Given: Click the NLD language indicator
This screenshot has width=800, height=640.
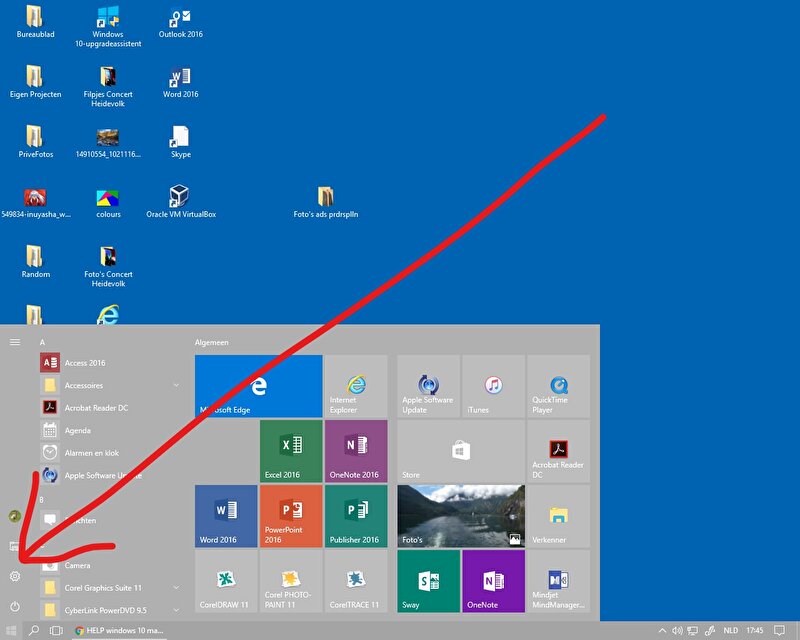Looking at the screenshot, I should click(x=731, y=631).
